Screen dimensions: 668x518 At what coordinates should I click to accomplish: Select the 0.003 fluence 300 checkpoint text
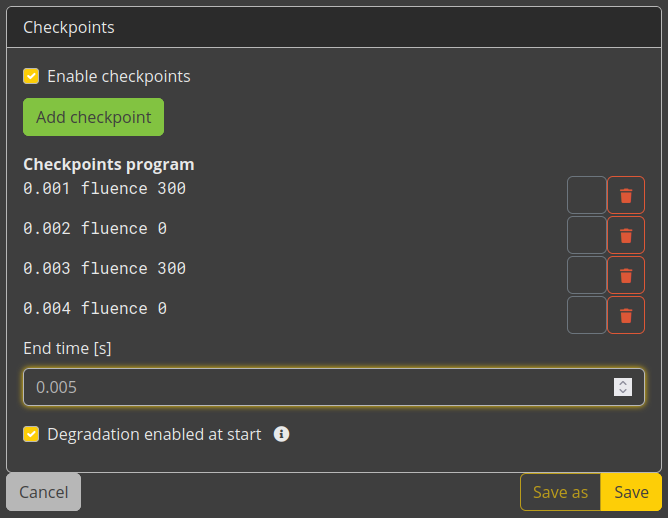click(x=104, y=268)
